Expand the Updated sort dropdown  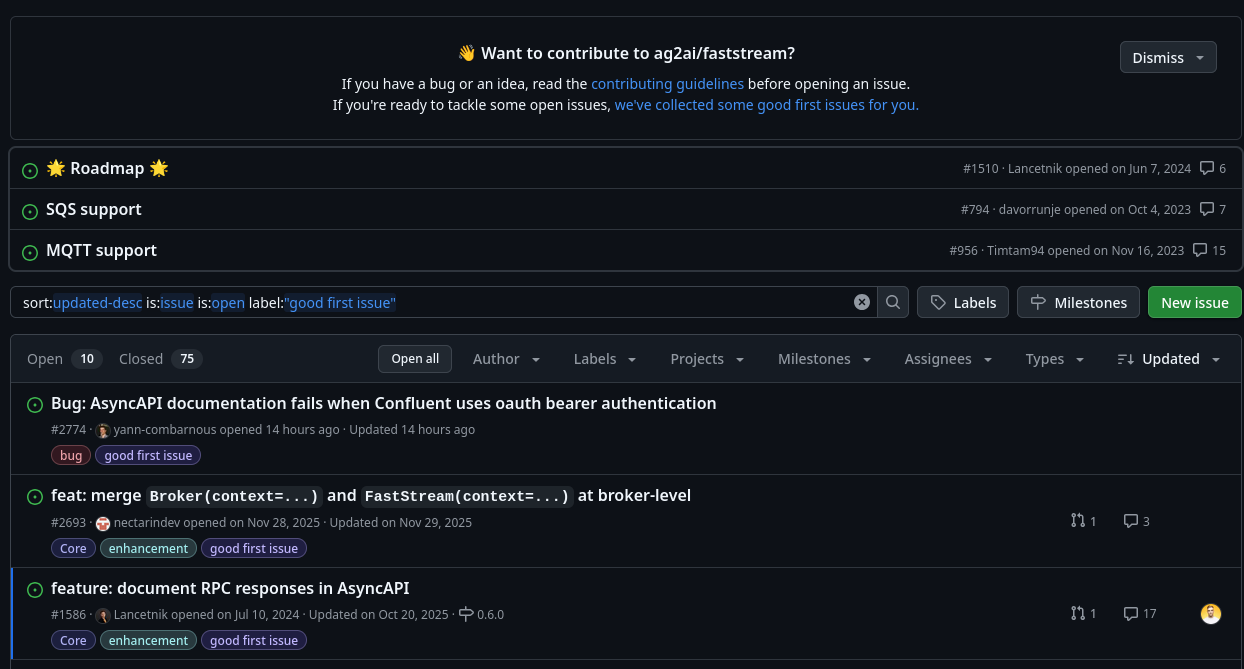point(1169,359)
